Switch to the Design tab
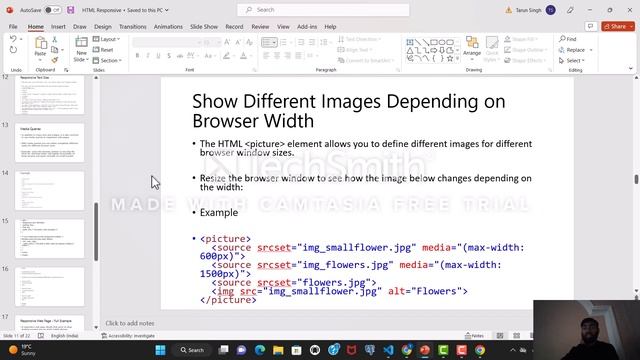Screen dimensions: 640x360 (x=103, y=27)
